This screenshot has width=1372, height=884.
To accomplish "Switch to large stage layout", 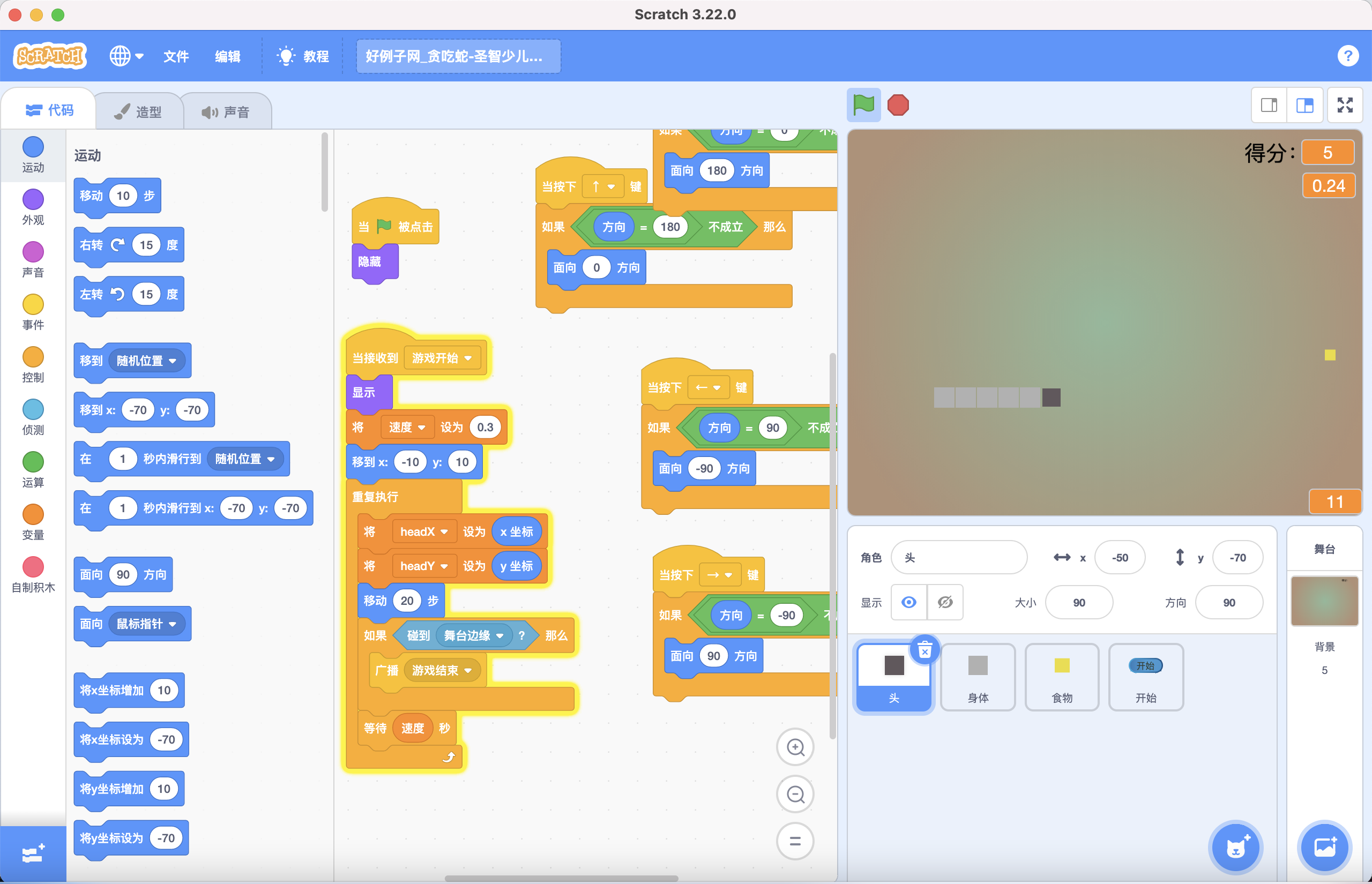I will pos(1305,105).
